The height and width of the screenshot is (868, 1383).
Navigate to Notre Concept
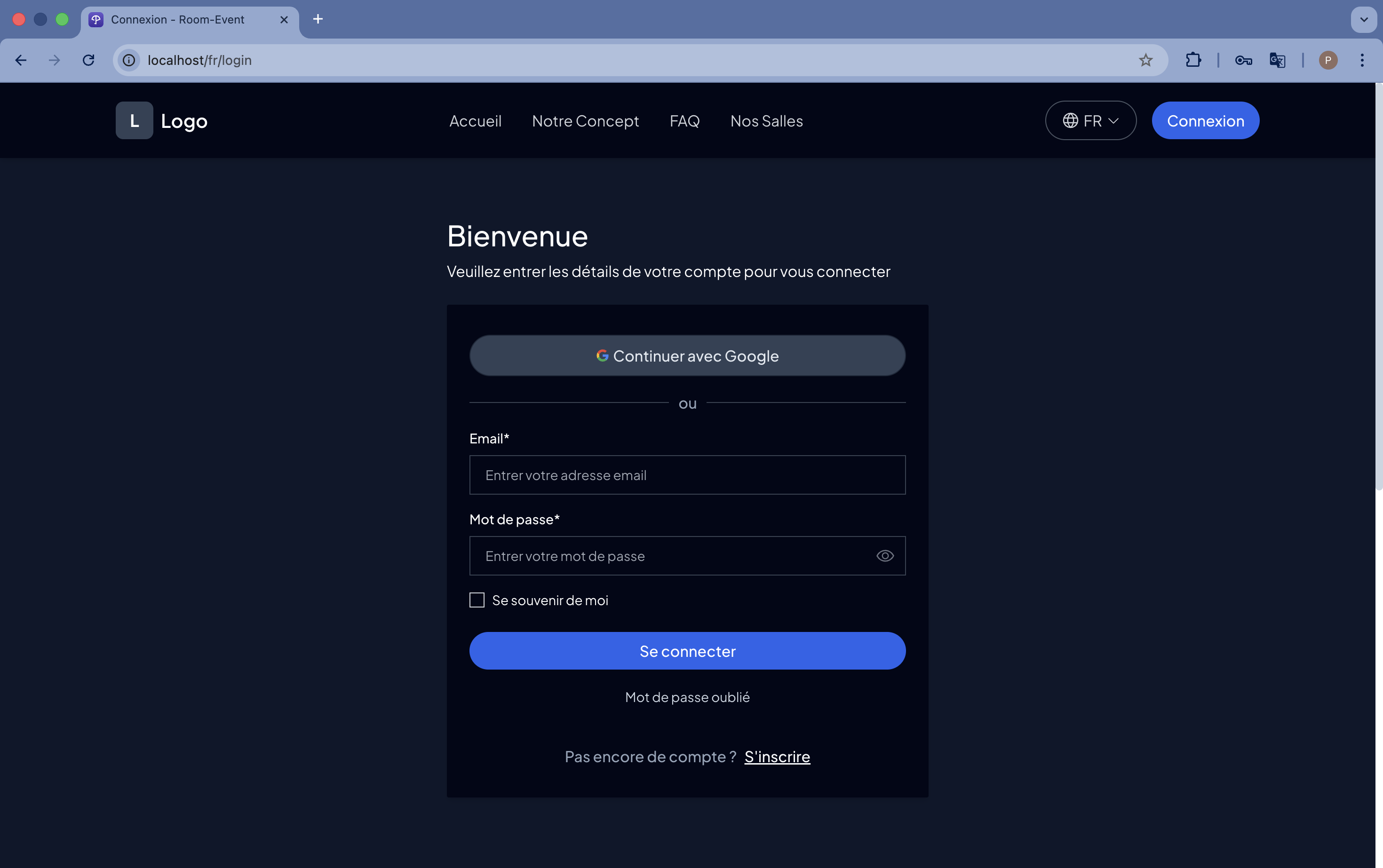pos(585,120)
